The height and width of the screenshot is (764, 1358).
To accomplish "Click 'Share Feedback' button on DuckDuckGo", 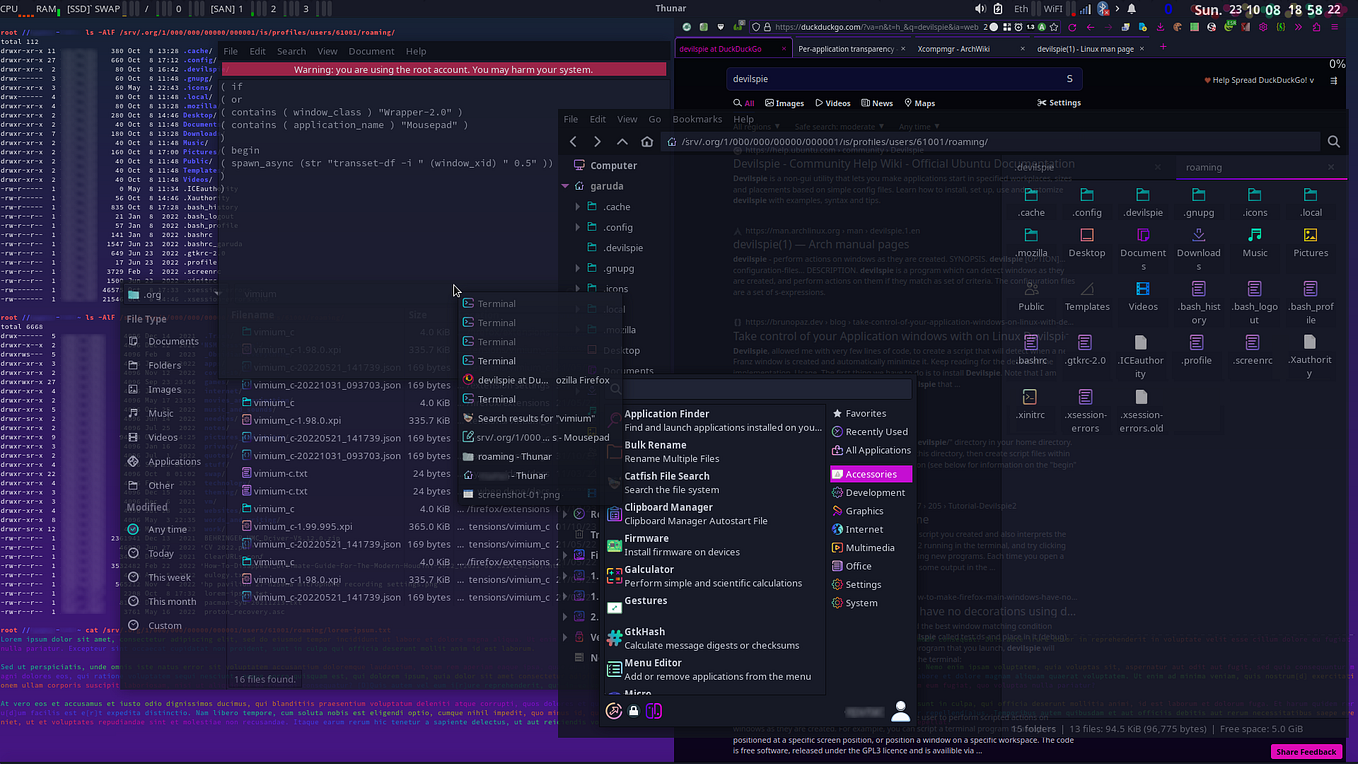I will point(1306,752).
